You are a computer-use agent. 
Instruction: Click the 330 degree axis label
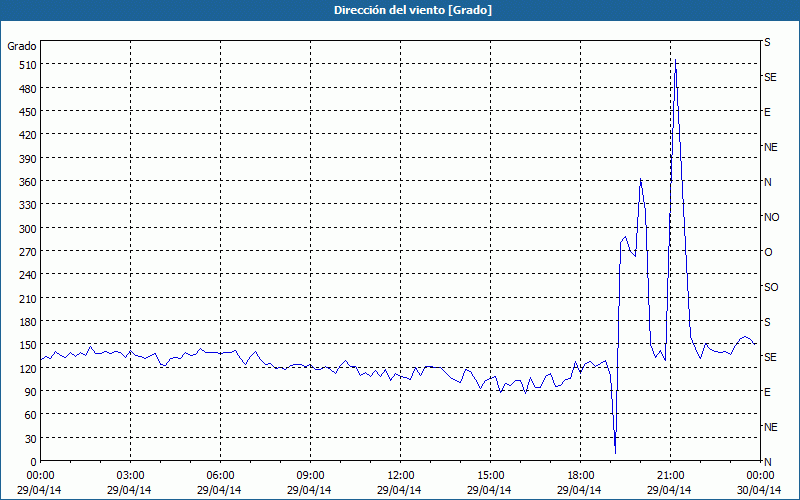point(28,205)
